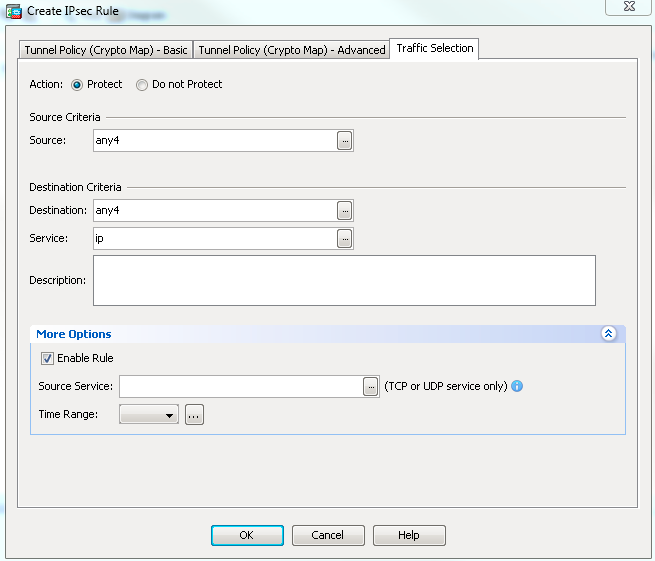This screenshot has height=561, width=655.
Task: Switch to Tunnel Policy (Crypto Map) - Basic tab
Action: click(x=106, y=50)
